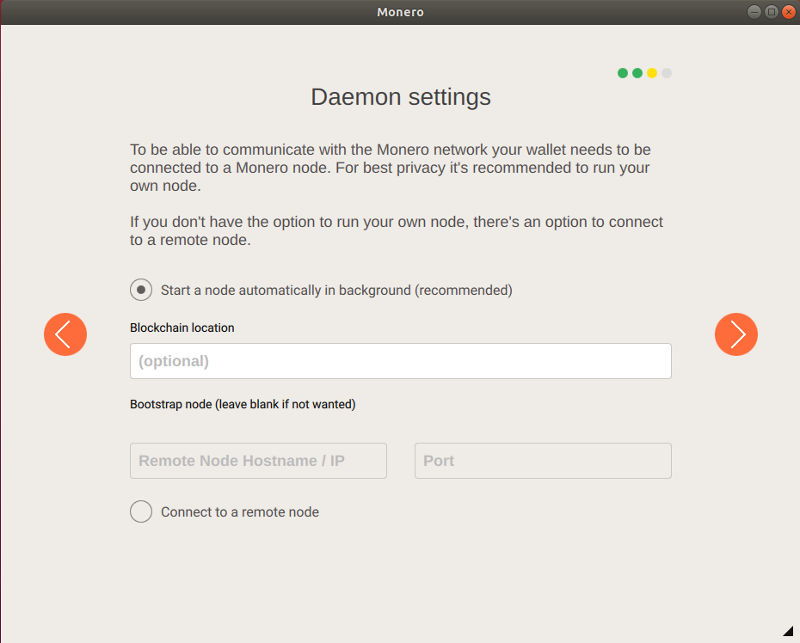Image resolution: width=800 pixels, height=643 pixels.
Task: Click the Monero title bar text
Action: [399, 12]
